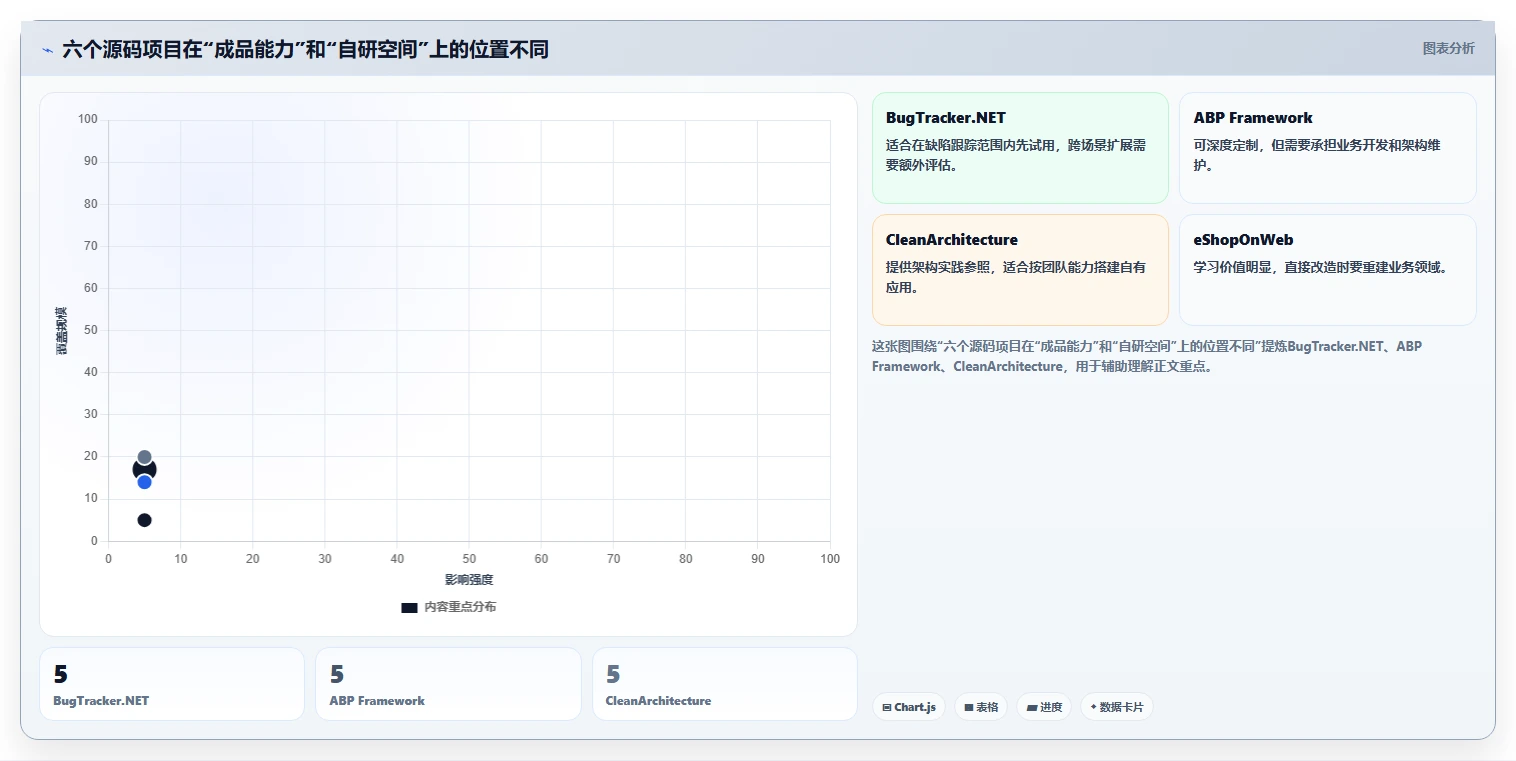The width and height of the screenshot is (1516, 761).
Task: Select the lowest black data point
Action: point(144,520)
